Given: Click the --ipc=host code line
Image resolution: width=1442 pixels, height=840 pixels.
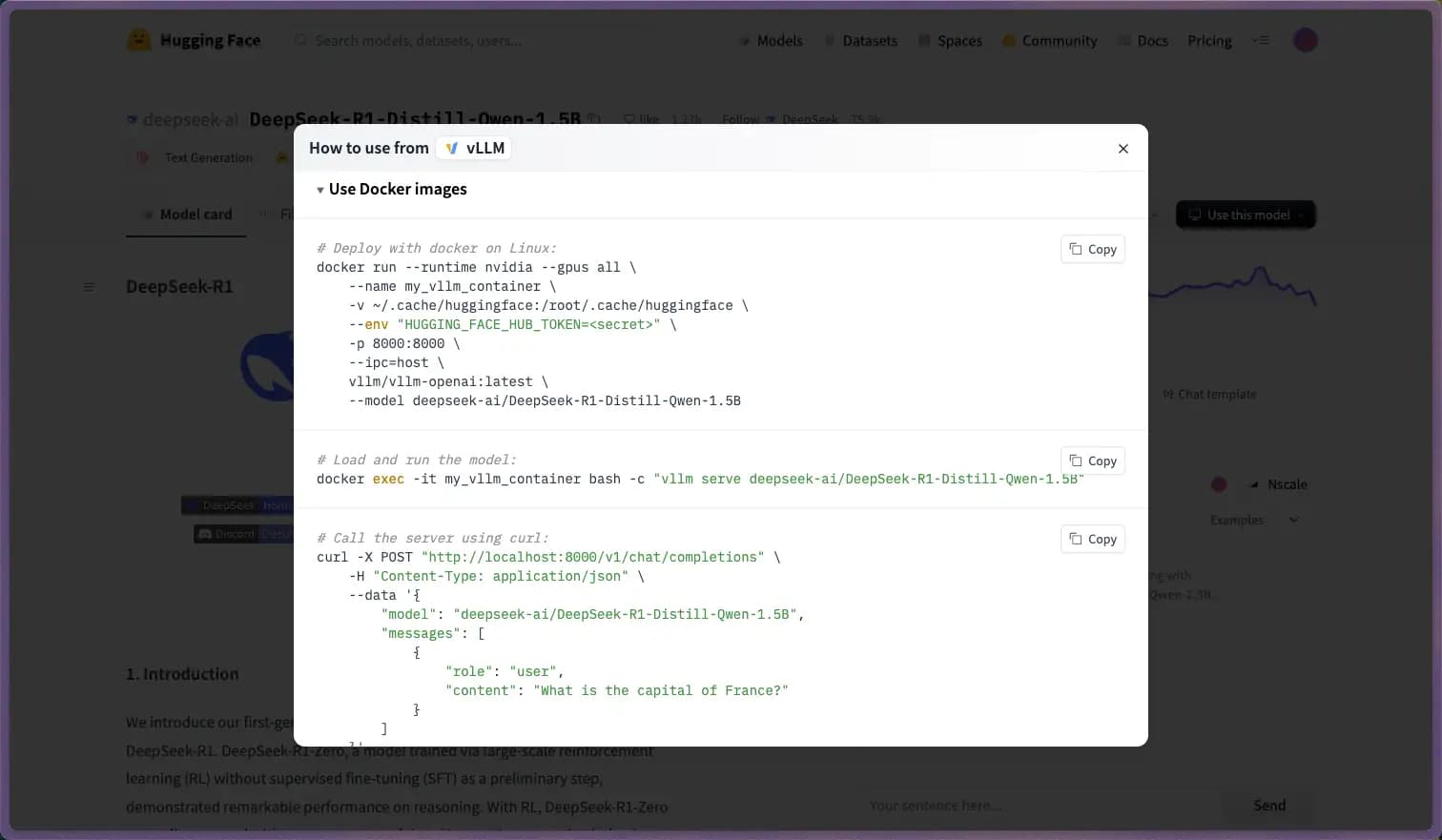Looking at the screenshot, I should point(397,363).
